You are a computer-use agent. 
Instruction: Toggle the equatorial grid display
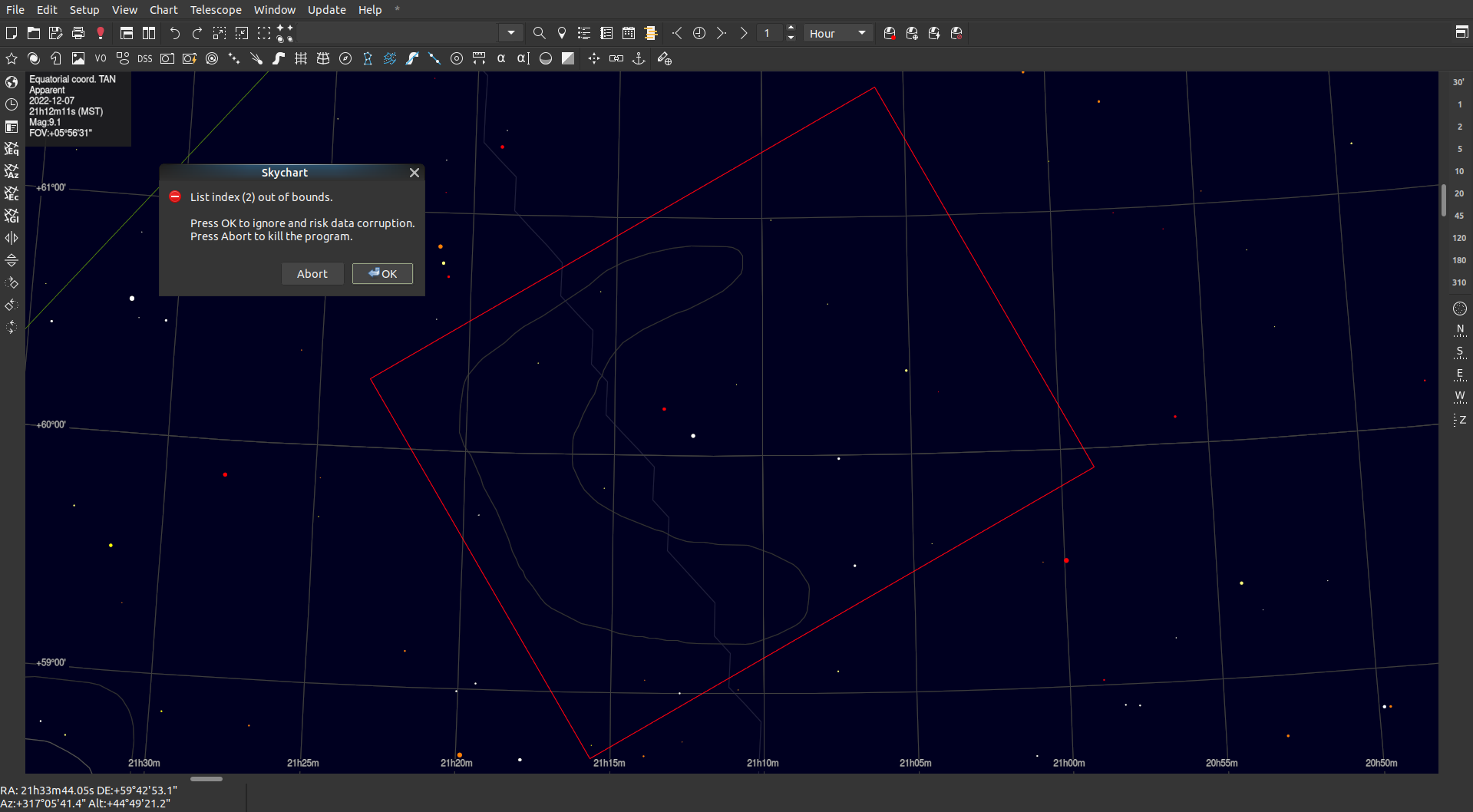click(323, 59)
